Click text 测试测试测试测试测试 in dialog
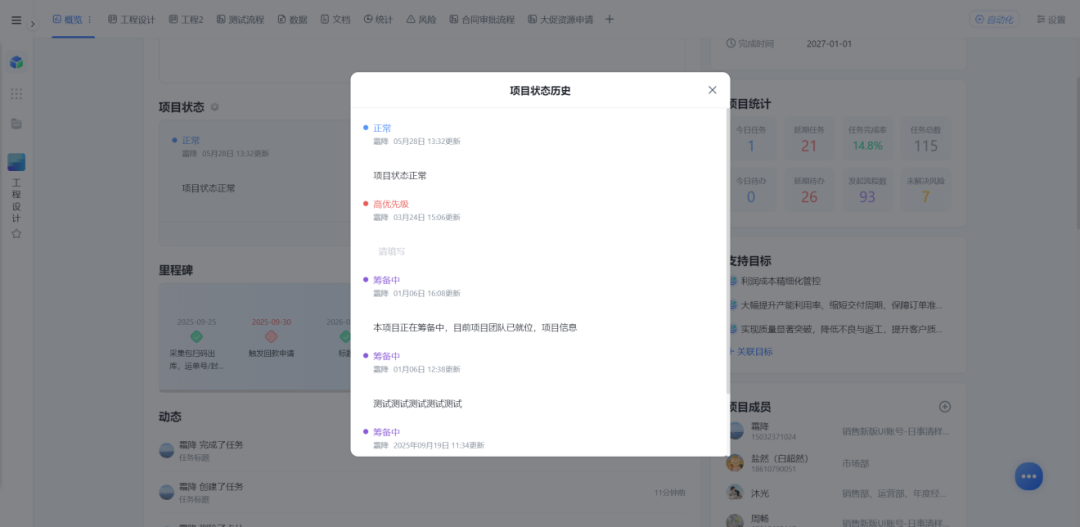Image resolution: width=1080 pixels, height=527 pixels. (x=417, y=404)
